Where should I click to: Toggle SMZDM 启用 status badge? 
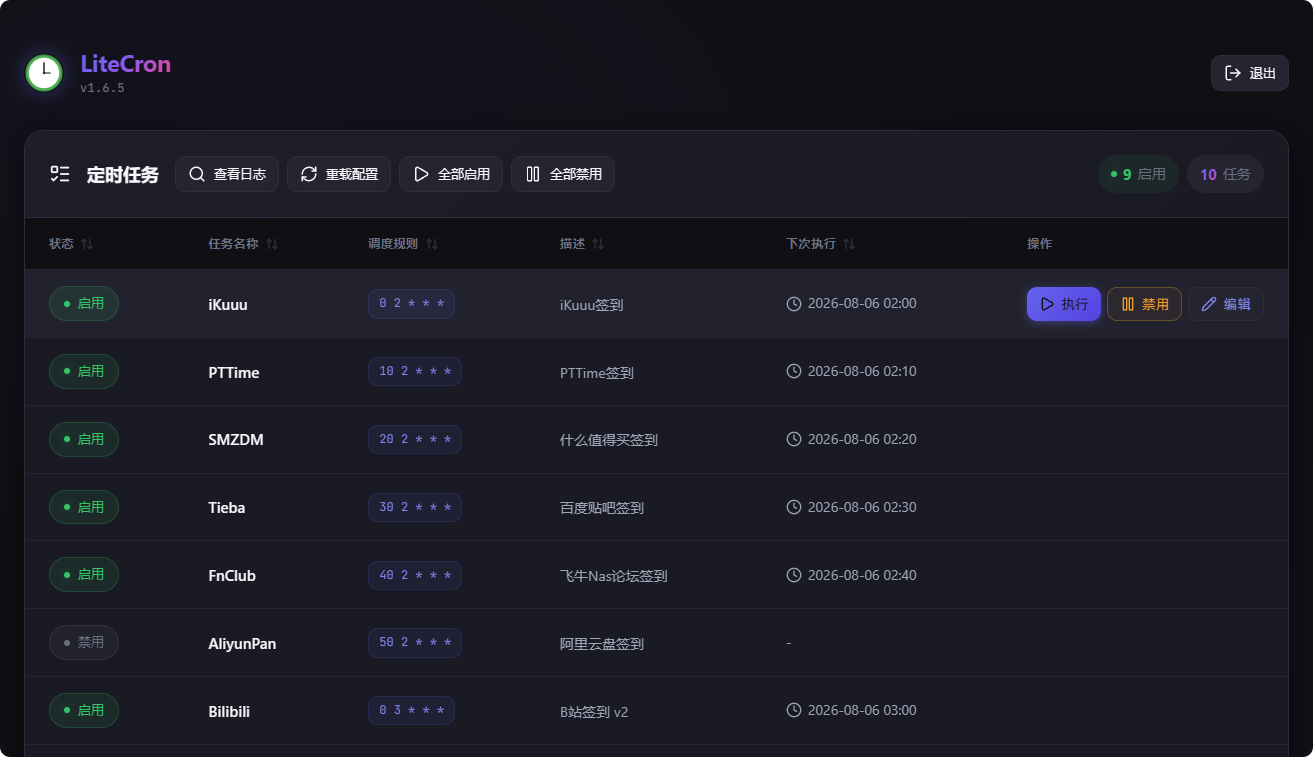point(84,439)
